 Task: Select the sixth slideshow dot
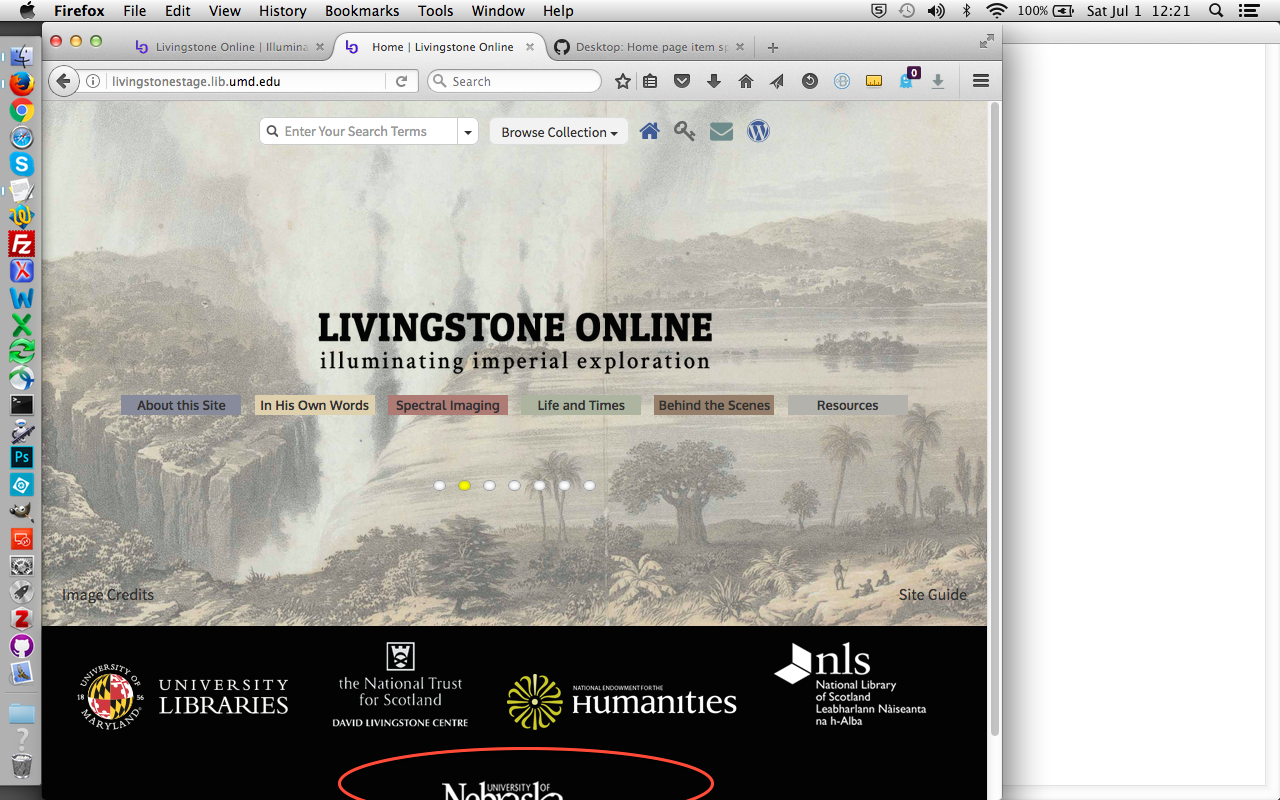(564, 486)
